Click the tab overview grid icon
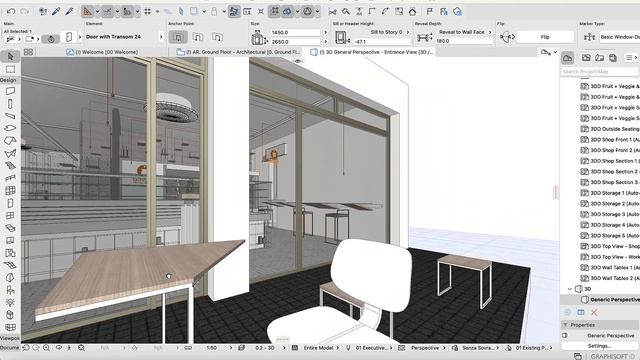Image resolution: width=640 pixels, height=360 pixels. point(28,52)
